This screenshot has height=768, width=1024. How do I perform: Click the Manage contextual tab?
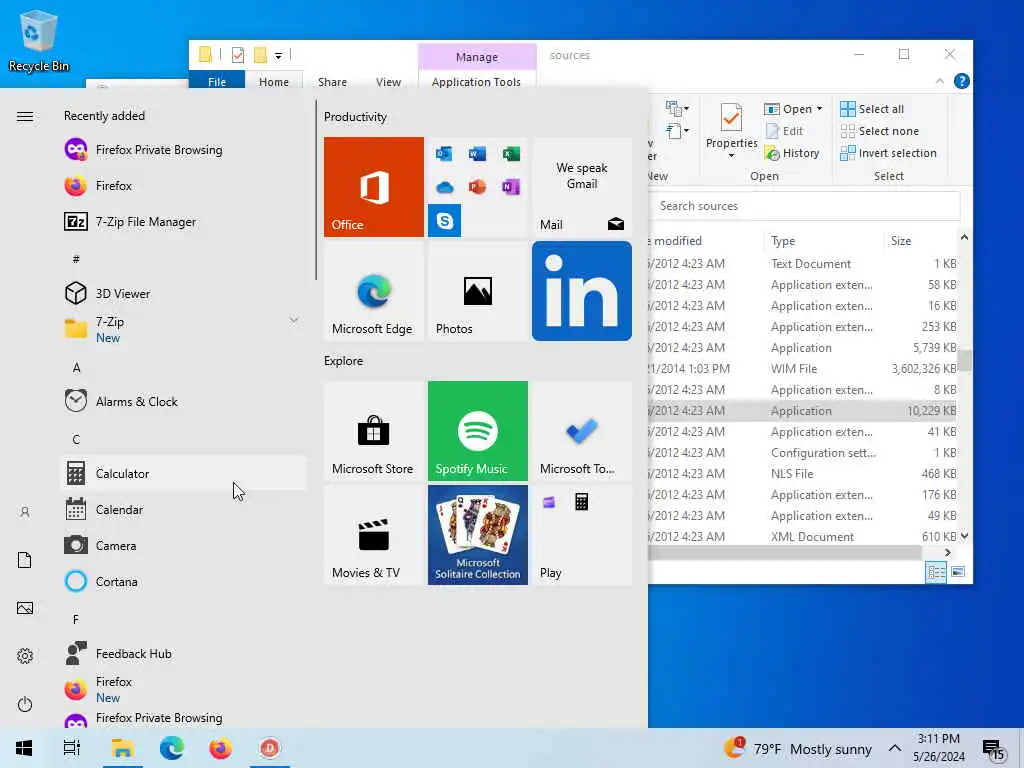(477, 57)
